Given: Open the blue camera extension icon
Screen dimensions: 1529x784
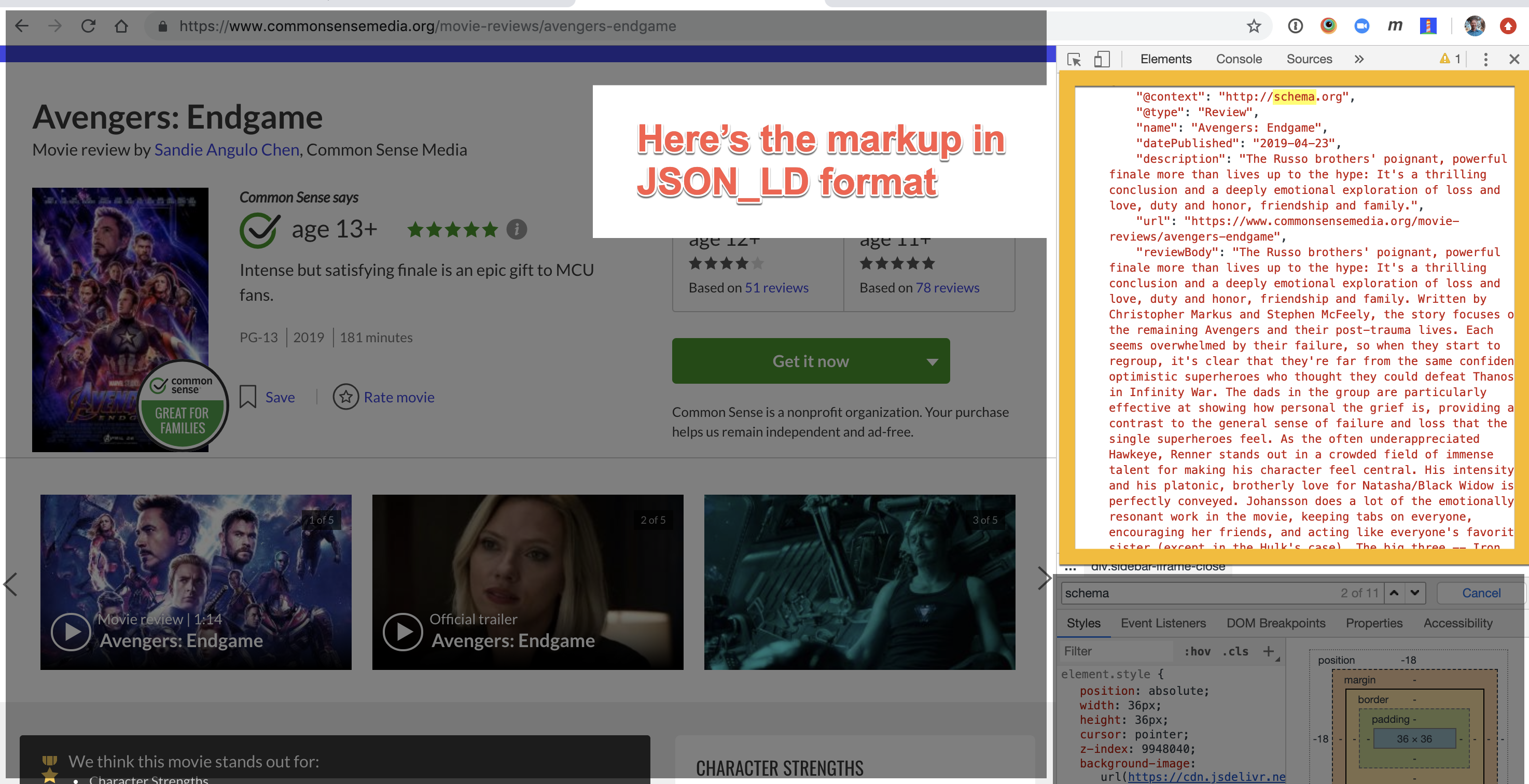Looking at the screenshot, I should point(1361,26).
